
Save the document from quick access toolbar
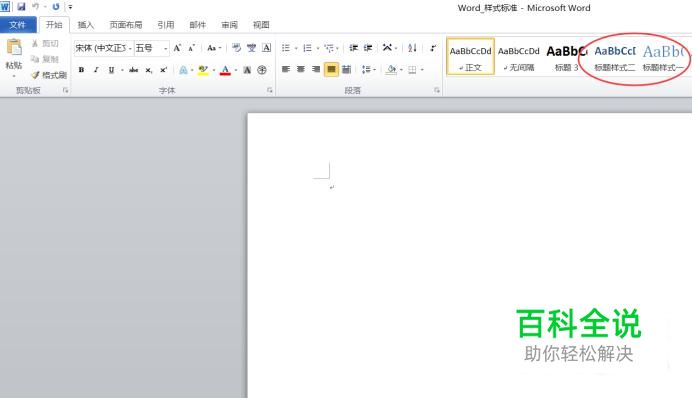21,7
